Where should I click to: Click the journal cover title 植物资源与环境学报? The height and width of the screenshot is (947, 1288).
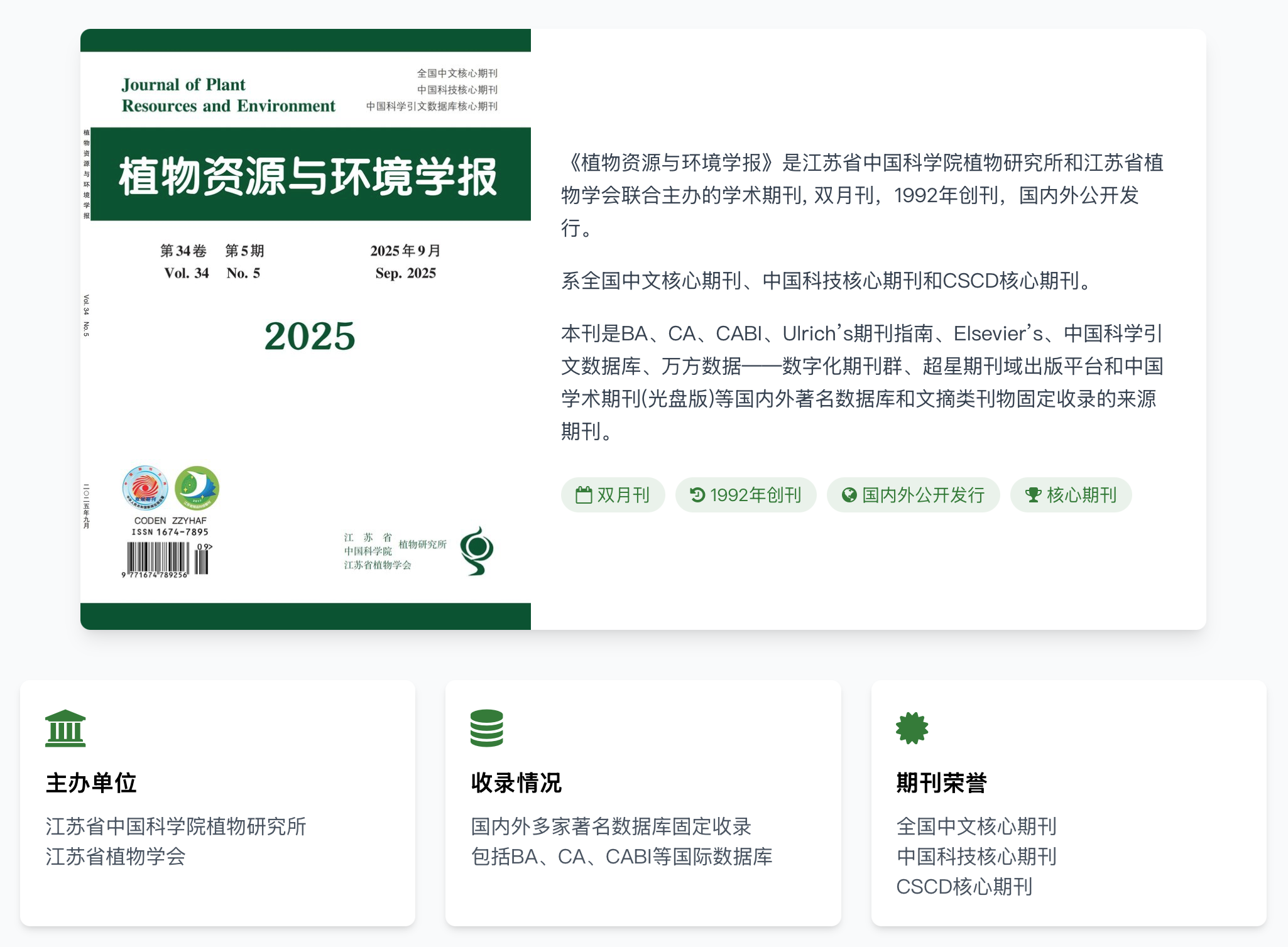tap(308, 175)
